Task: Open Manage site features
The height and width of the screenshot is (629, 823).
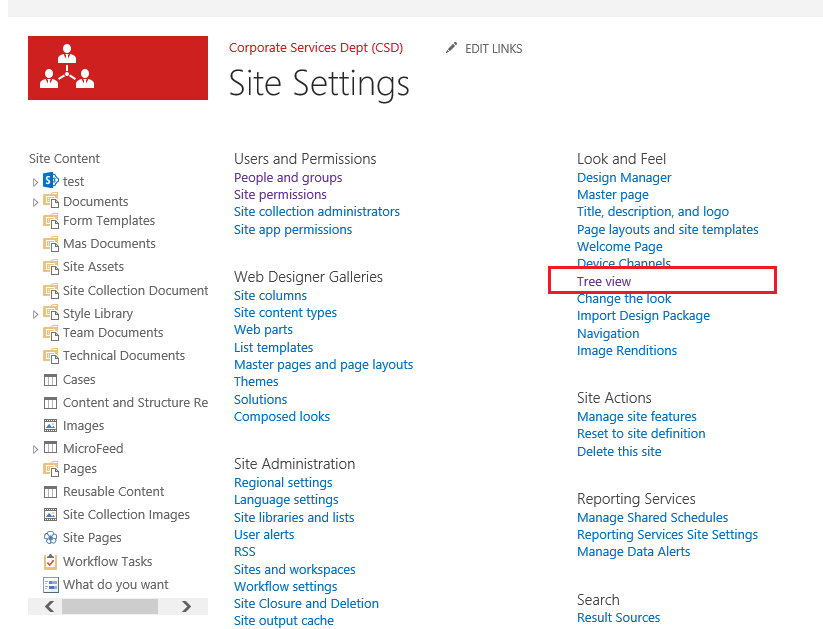Action: point(637,416)
